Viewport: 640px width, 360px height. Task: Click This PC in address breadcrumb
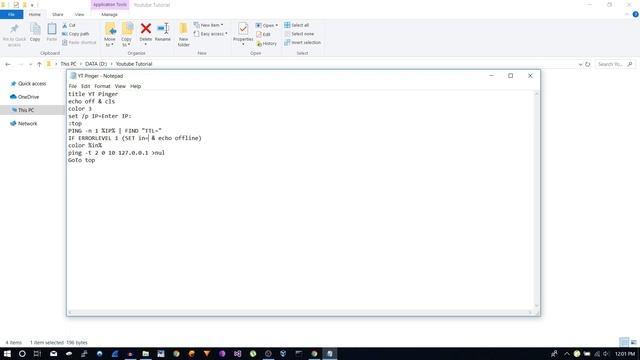click(x=68, y=64)
